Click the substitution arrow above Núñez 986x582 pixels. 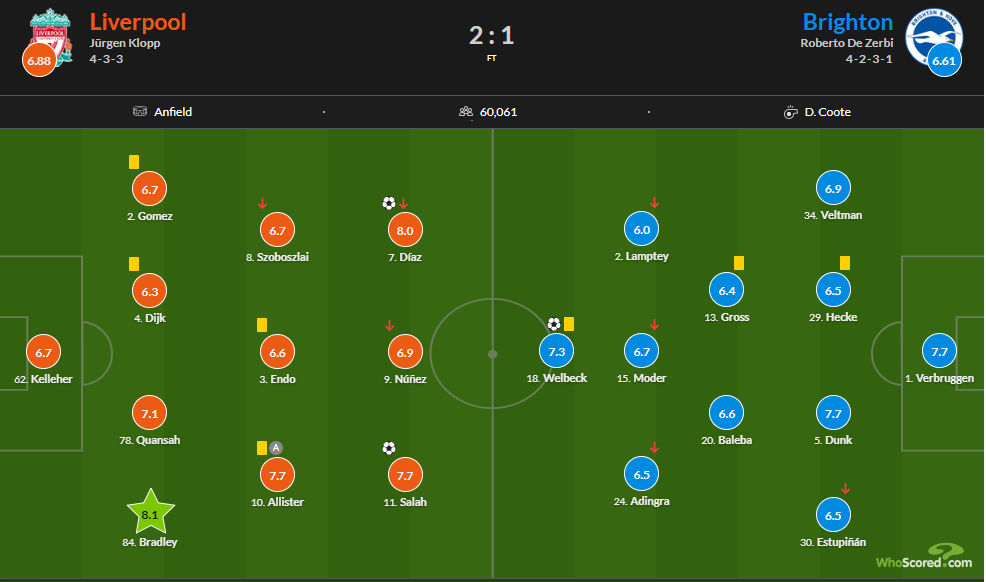(389, 326)
